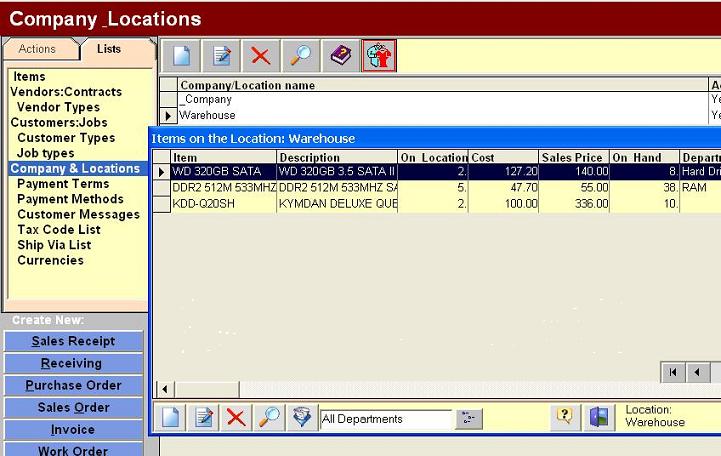721x456 pixels.
Task: Switch to the Actions tab
Action: 38,49
